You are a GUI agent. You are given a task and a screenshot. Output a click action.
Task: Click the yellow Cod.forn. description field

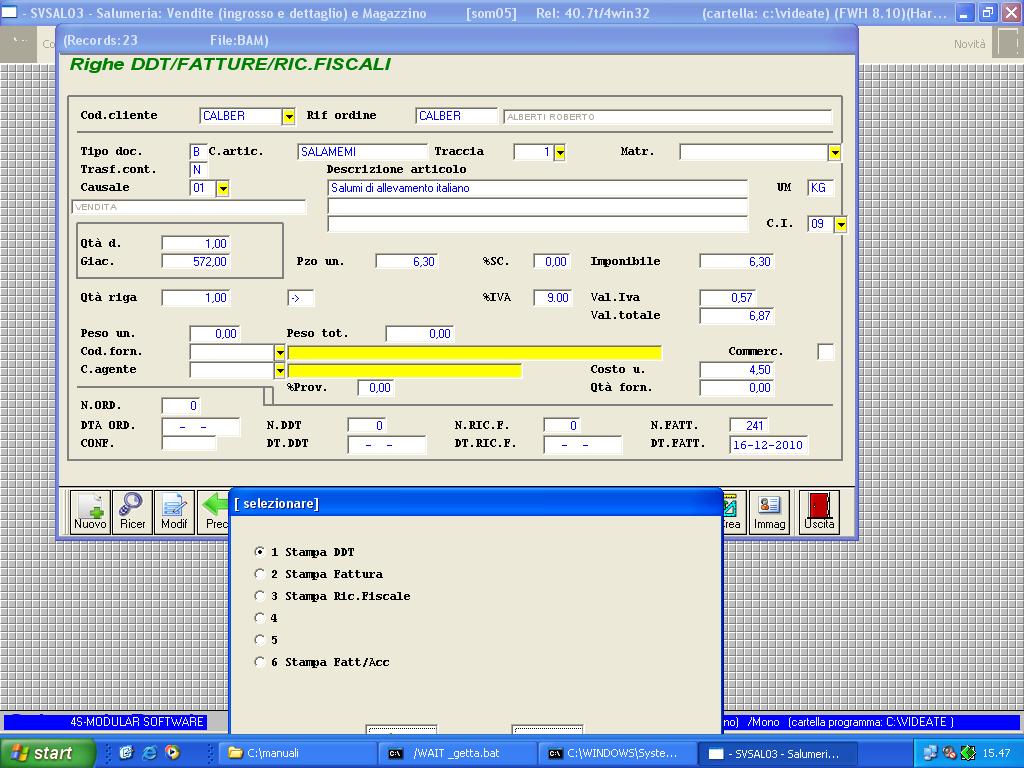pyautogui.click(x=475, y=353)
